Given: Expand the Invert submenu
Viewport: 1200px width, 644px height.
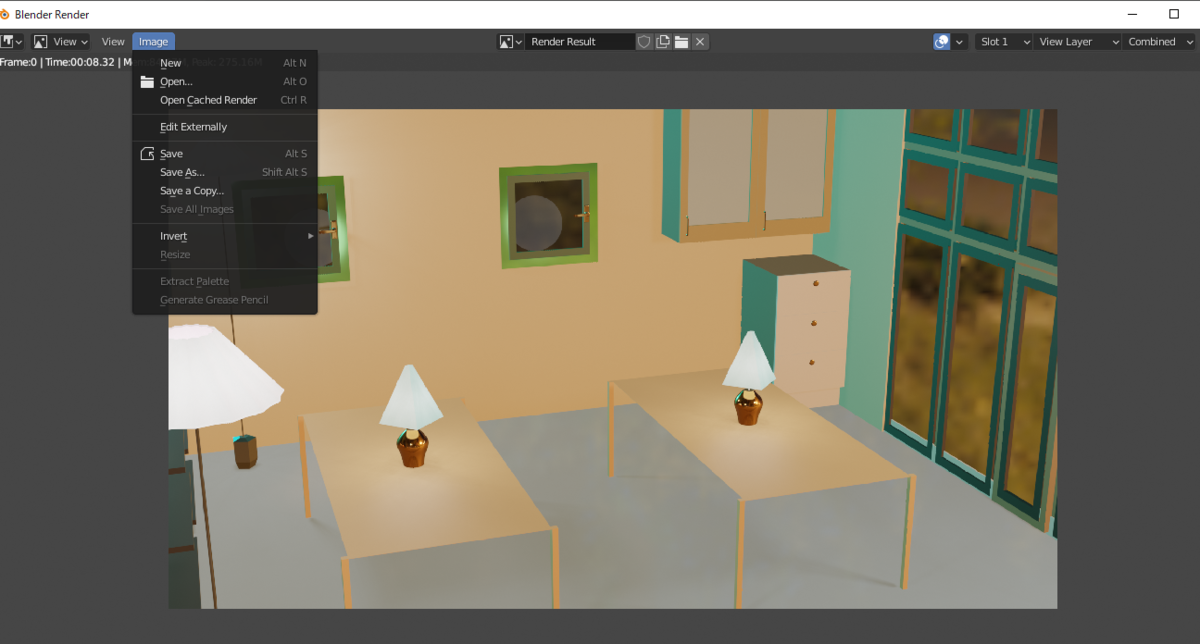Looking at the screenshot, I should pos(224,236).
